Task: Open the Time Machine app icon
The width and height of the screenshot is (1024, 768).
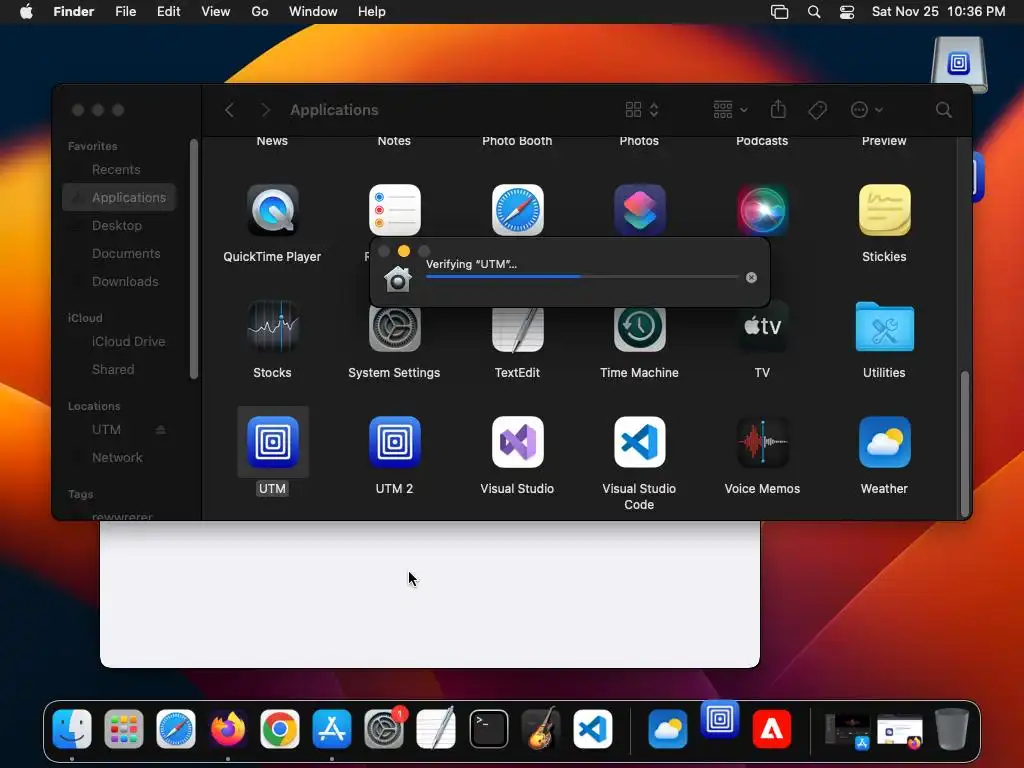Action: pyautogui.click(x=639, y=328)
